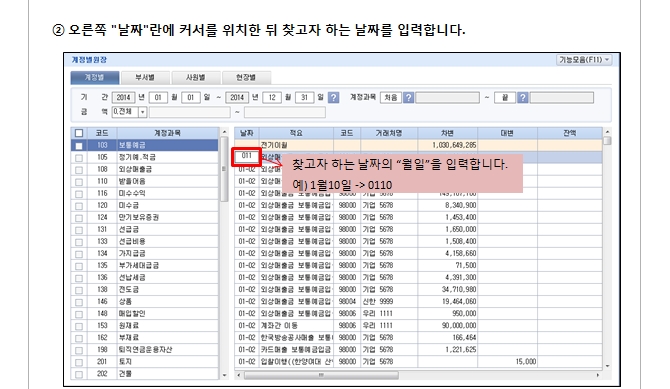Screen dimensions: 670x389
Task: Switch to the 계정별 tab
Action: pyautogui.click(x=94, y=77)
